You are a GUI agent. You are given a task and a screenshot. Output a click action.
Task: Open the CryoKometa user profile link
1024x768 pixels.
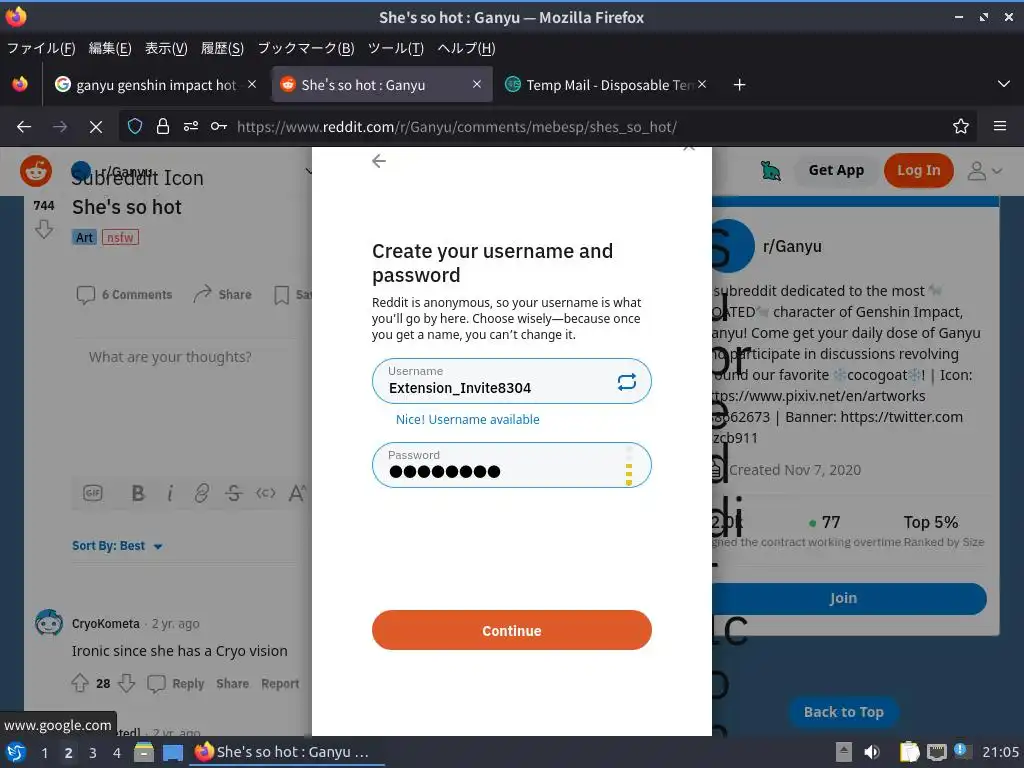point(106,624)
